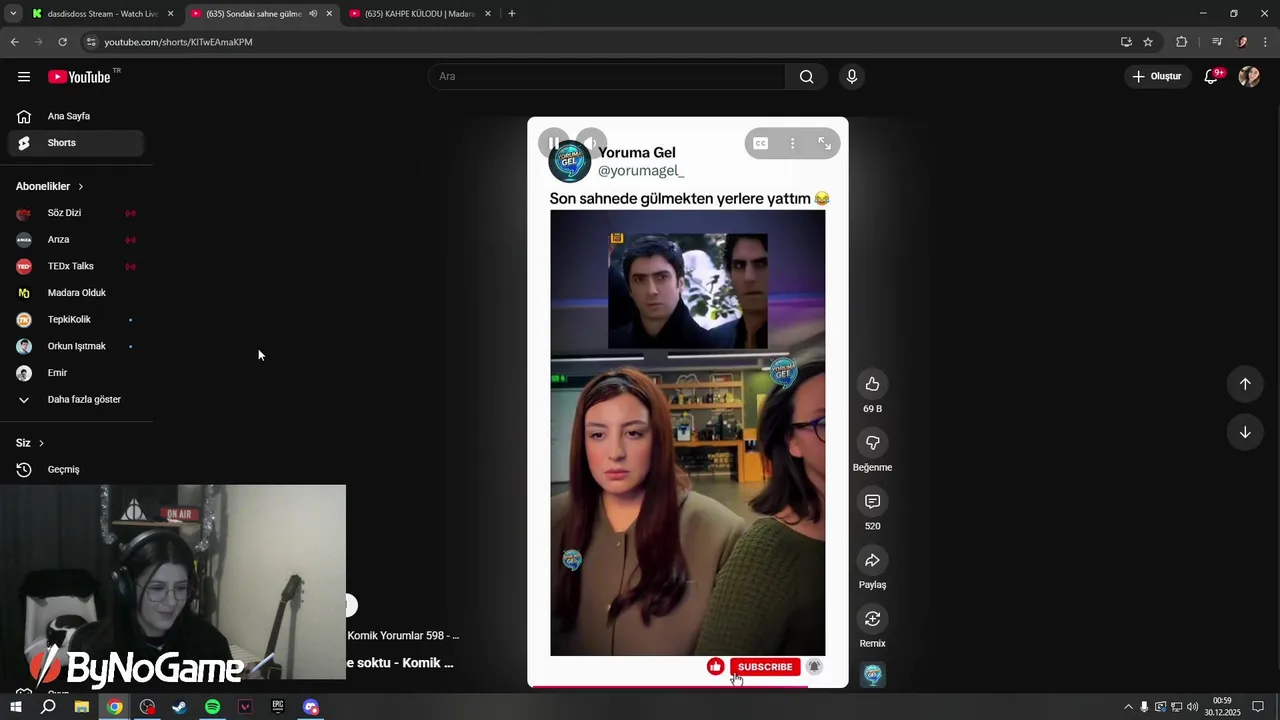
Task: Click the youtube.com/shorts URL address bar
Action: (x=178, y=42)
